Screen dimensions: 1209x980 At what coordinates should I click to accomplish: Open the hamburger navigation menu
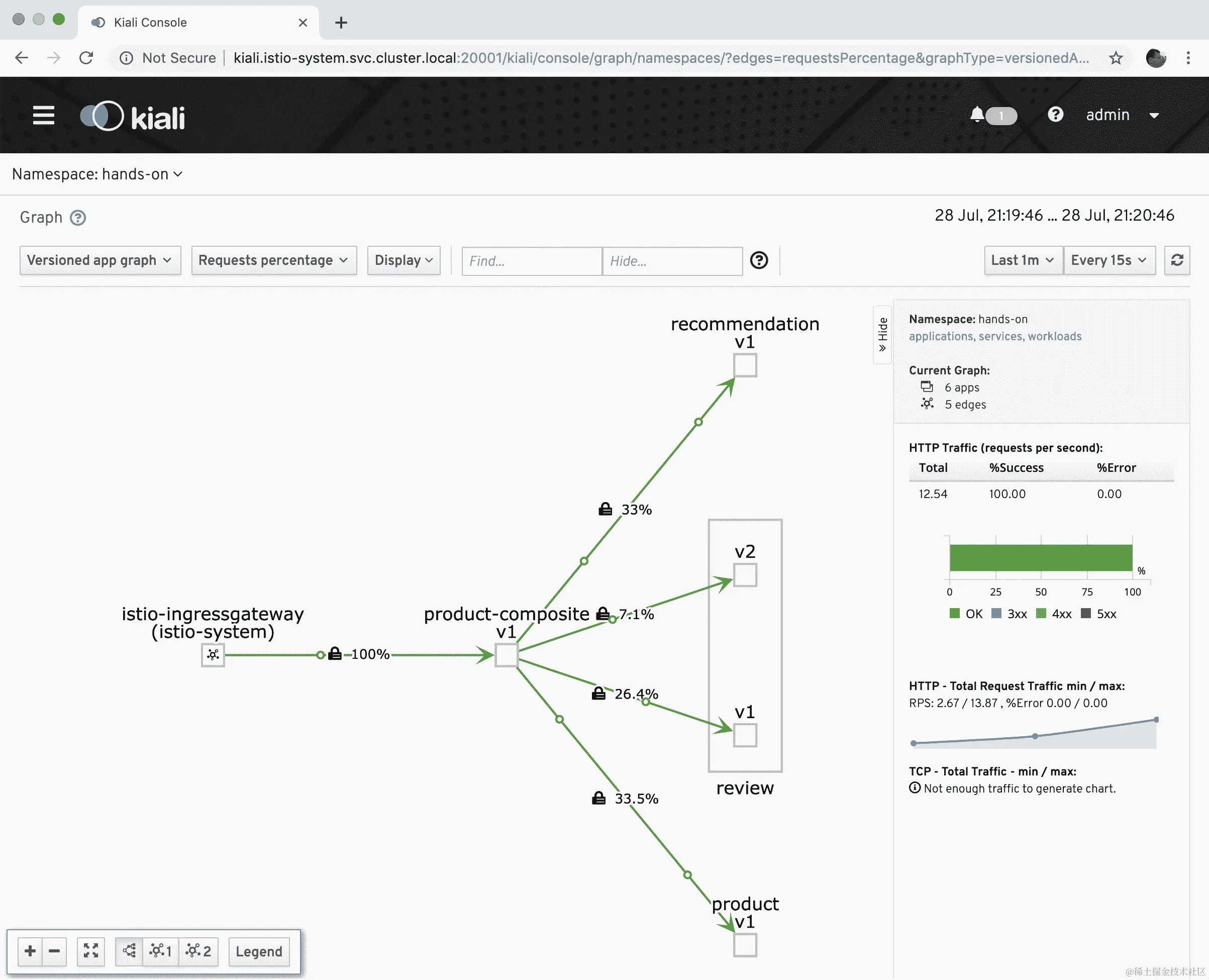click(43, 115)
